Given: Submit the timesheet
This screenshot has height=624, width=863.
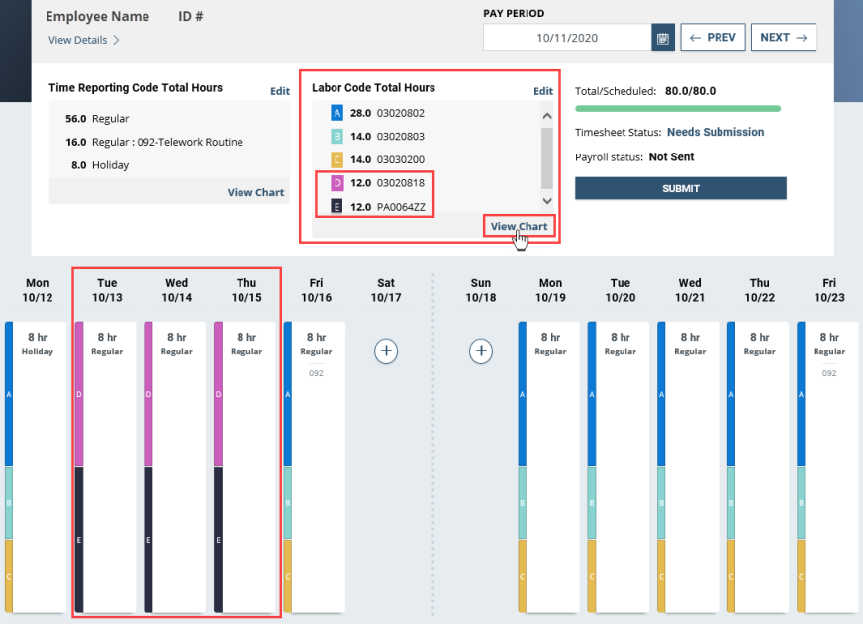Looking at the screenshot, I should tap(680, 188).
